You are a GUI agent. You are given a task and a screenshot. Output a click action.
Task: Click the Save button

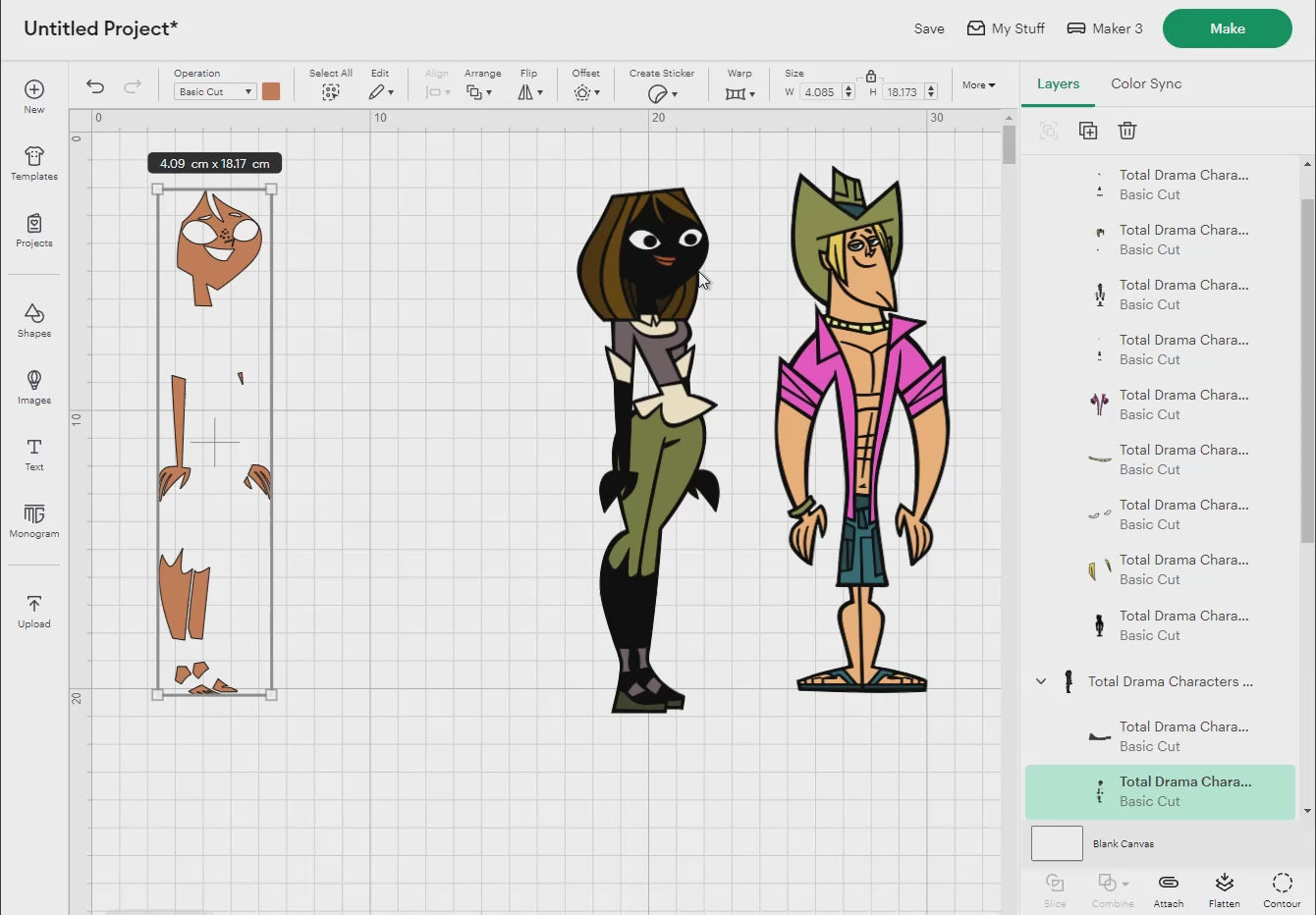(929, 28)
